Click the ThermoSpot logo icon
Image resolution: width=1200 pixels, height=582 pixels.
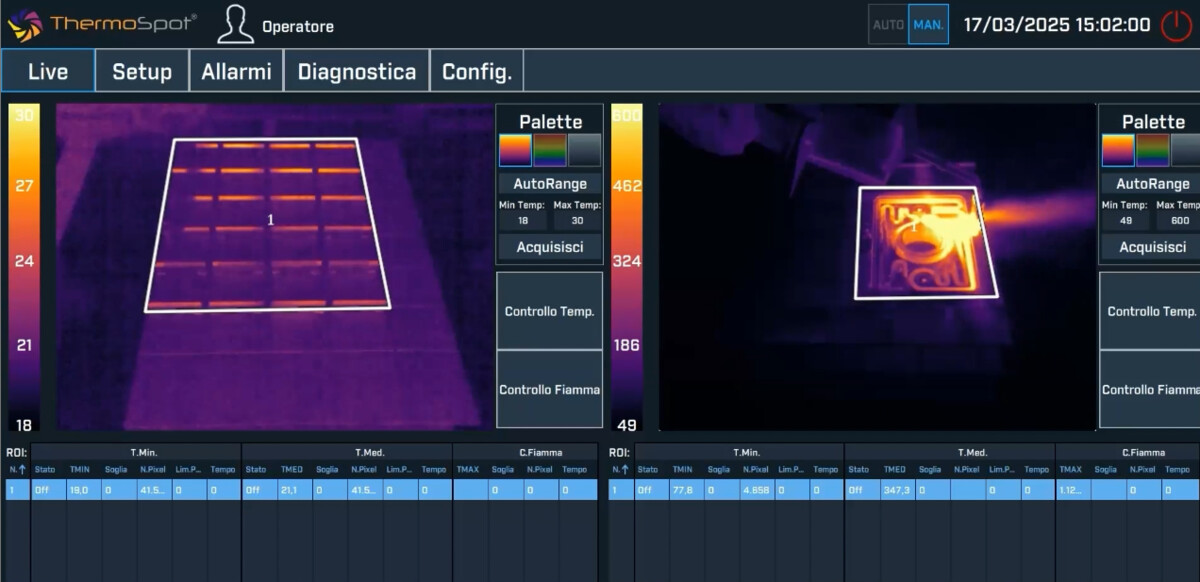click(24, 25)
